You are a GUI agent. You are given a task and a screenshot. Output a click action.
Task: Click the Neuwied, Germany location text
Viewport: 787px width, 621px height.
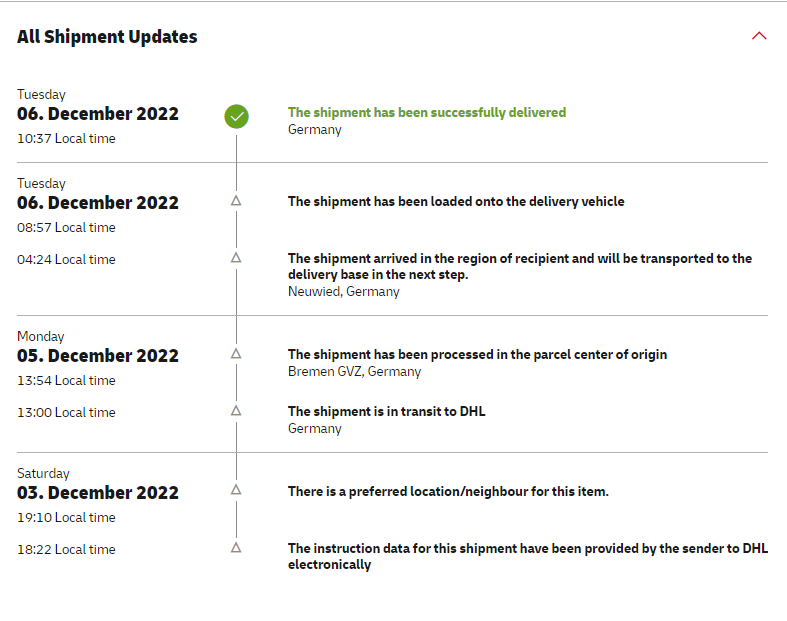click(343, 292)
